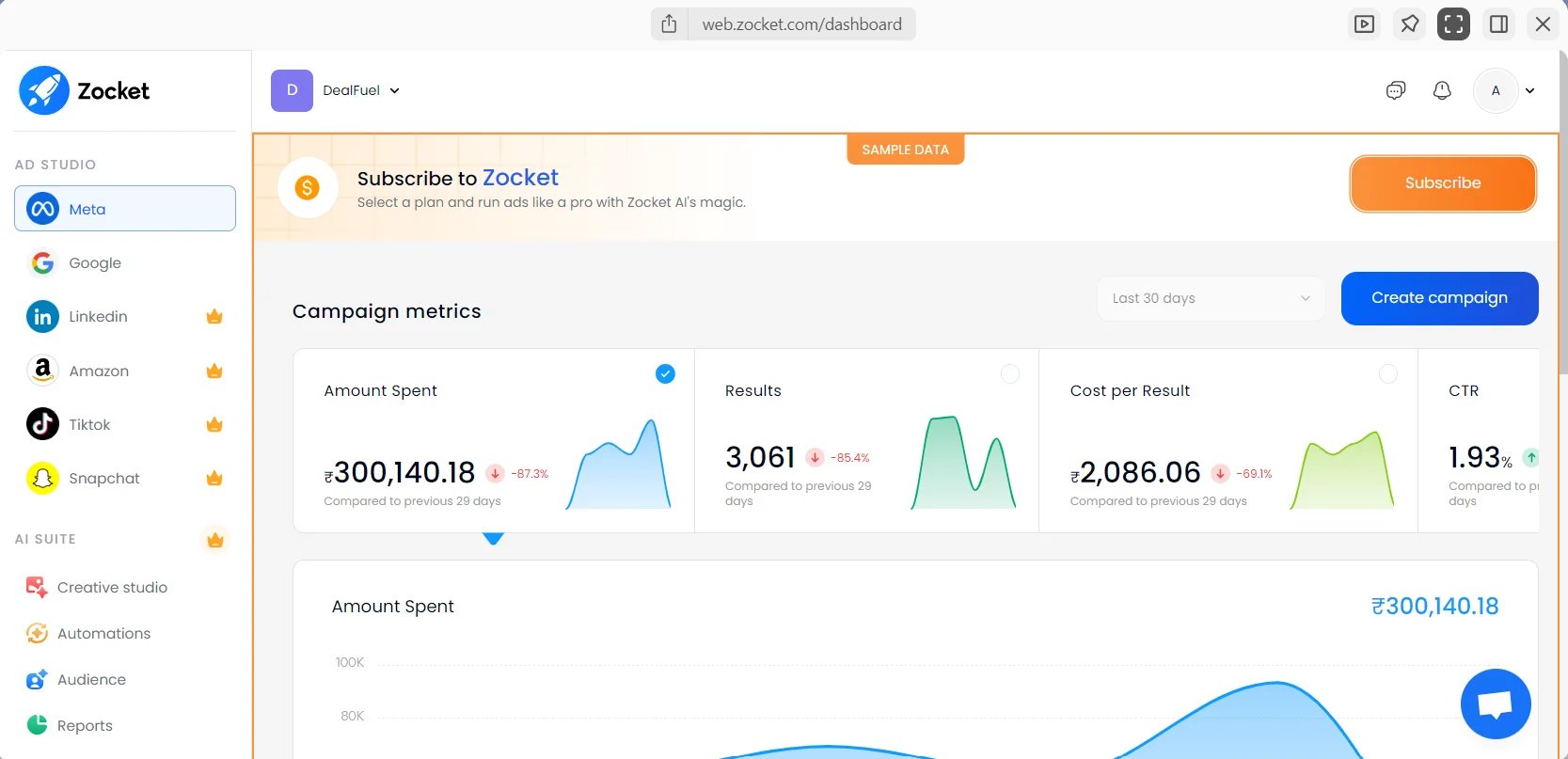Click the browser pin icon
This screenshot has width=1568, height=759.
click(x=1409, y=24)
